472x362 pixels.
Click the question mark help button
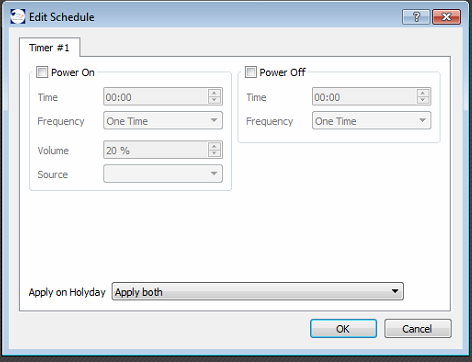click(416, 17)
